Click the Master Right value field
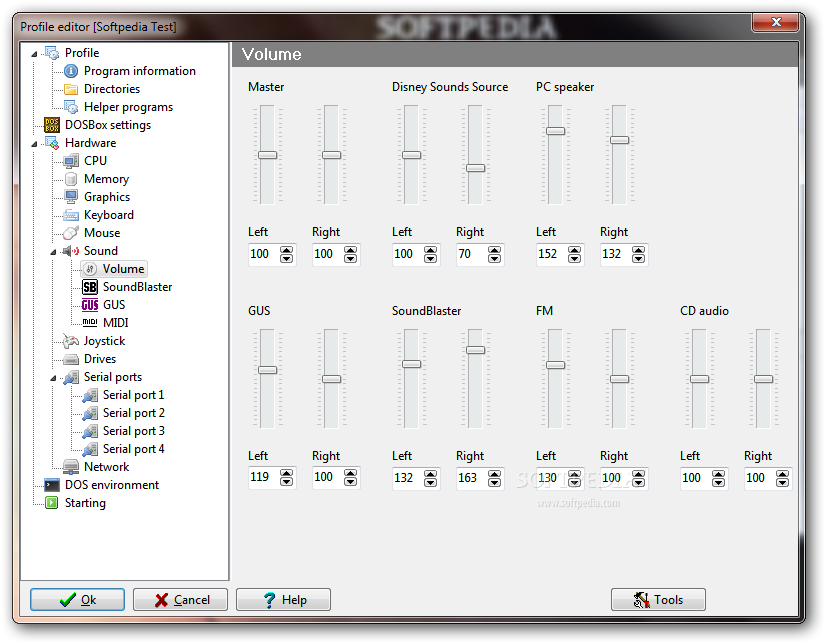Viewport: 826px width, 644px height. point(327,254)
